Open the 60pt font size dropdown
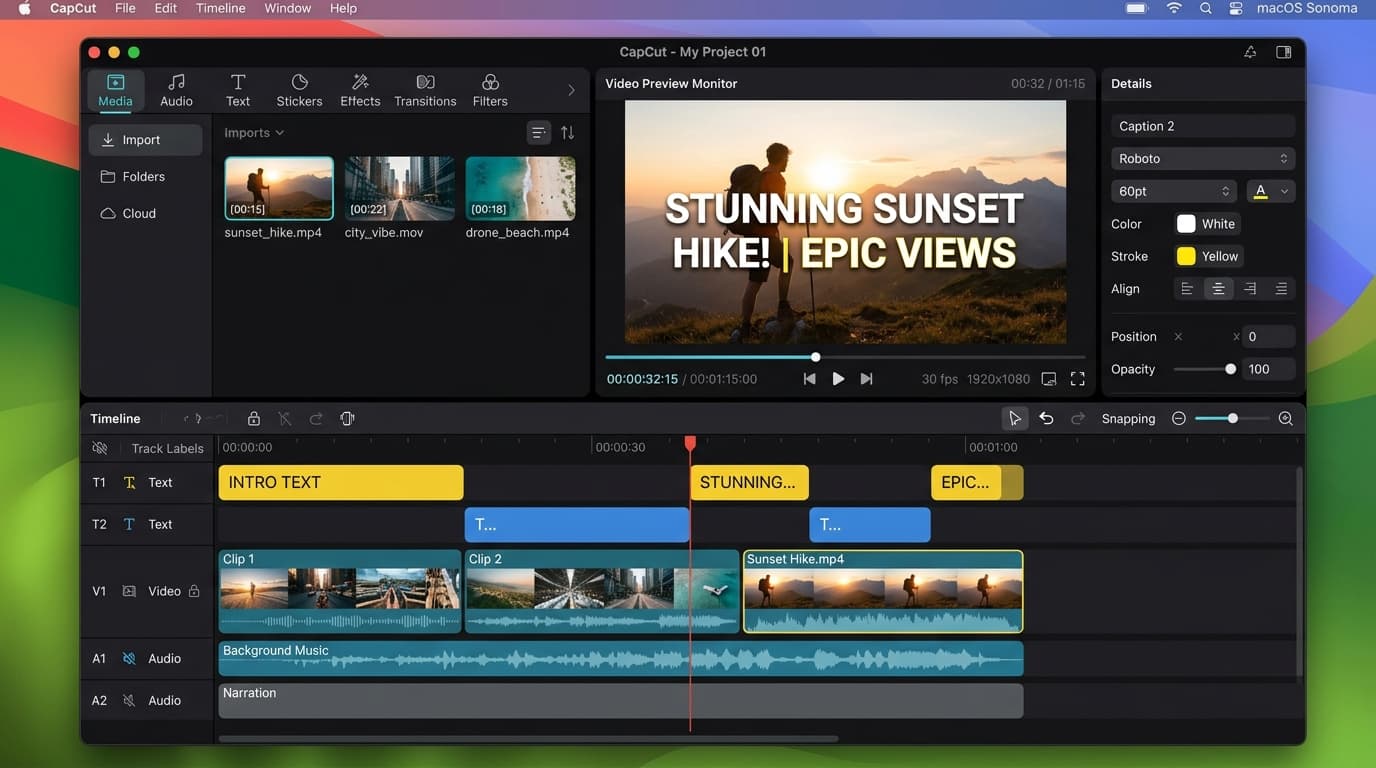This screenshot has width=1376, height=768. click(x=1174, y=191)
